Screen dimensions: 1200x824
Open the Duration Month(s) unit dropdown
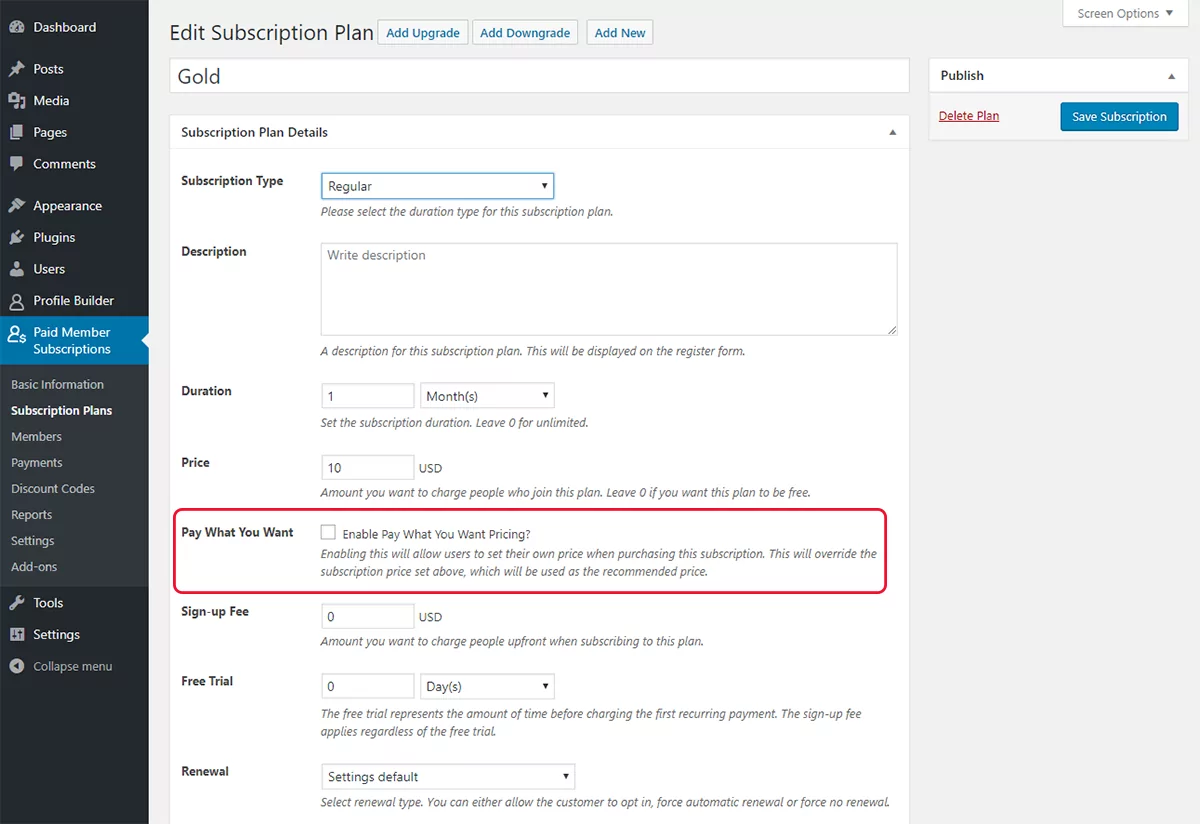pyautogui.click(x=487, y=396)
